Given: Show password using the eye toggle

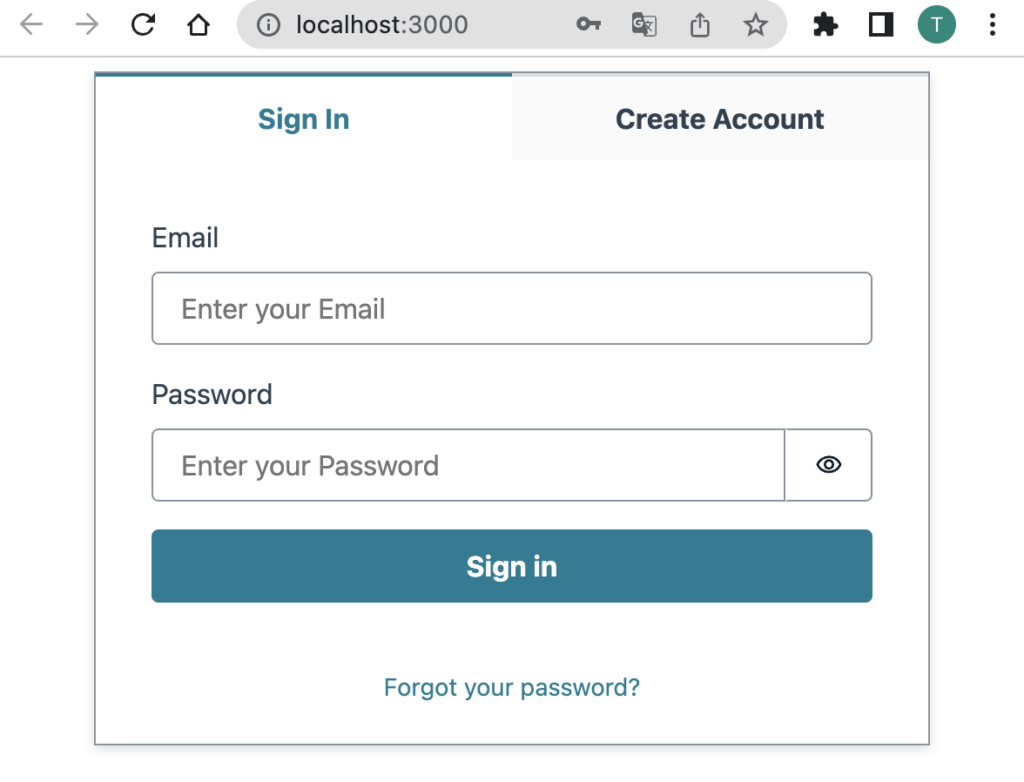Looking at the screenshot, I should pyautogui.click(x=829, y=464).
